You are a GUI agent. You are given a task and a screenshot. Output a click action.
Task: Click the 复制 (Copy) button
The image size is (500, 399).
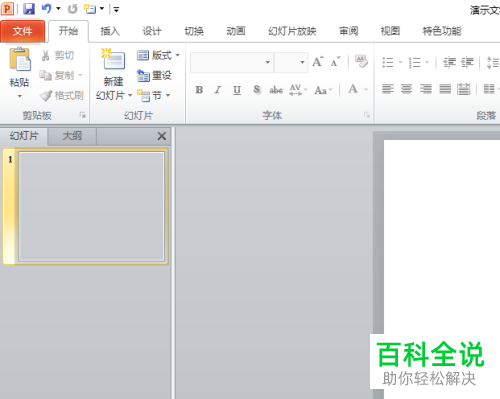pos(57,75)
